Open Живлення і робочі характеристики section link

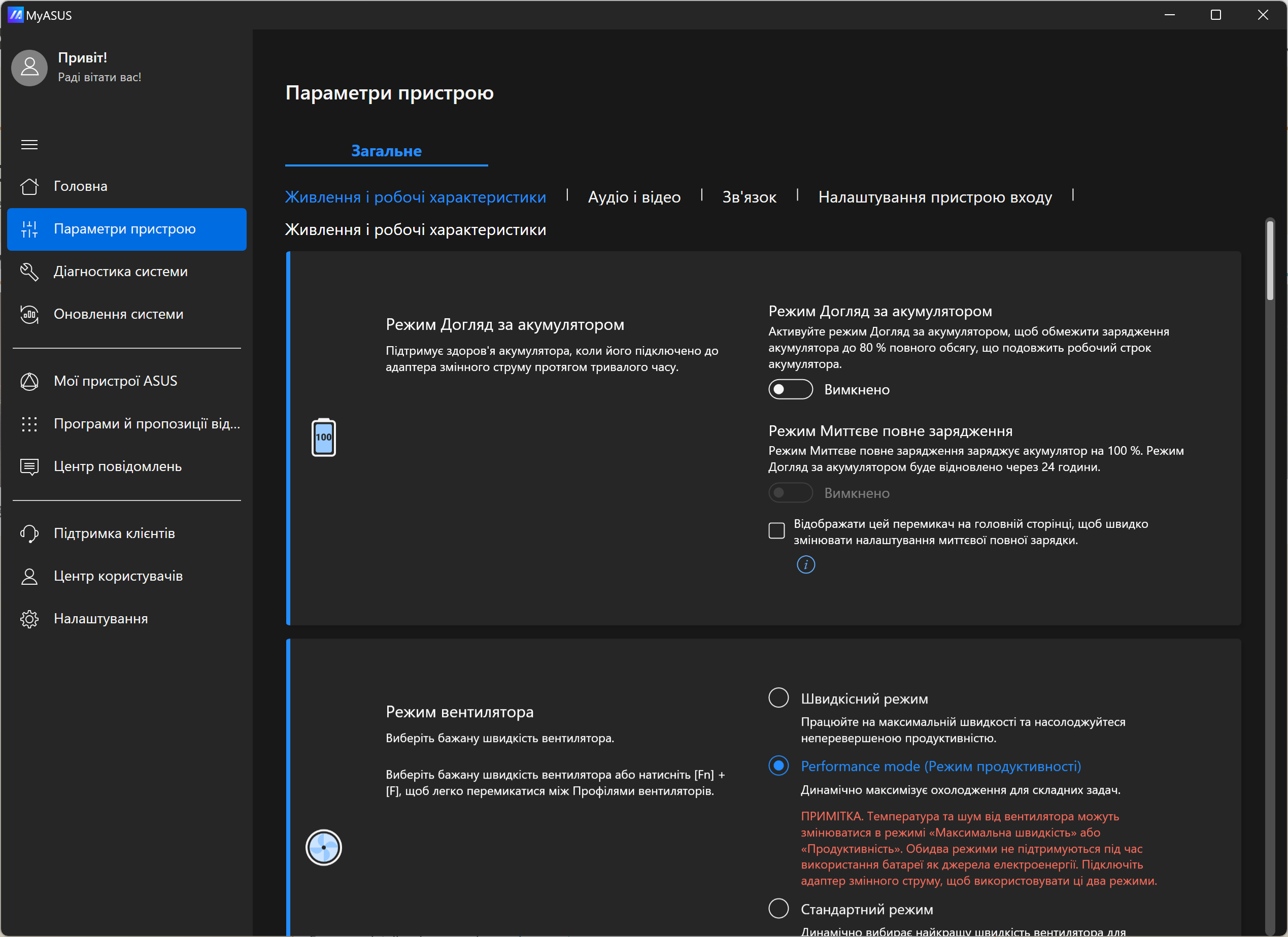[x=415, y=197]
